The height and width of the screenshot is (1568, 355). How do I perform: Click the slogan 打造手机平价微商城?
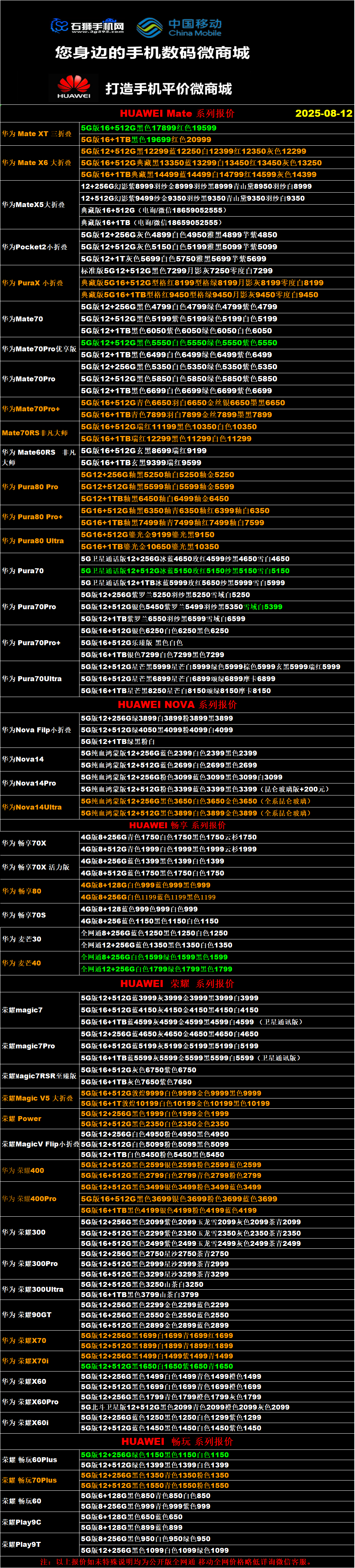[x=169, y=89]
